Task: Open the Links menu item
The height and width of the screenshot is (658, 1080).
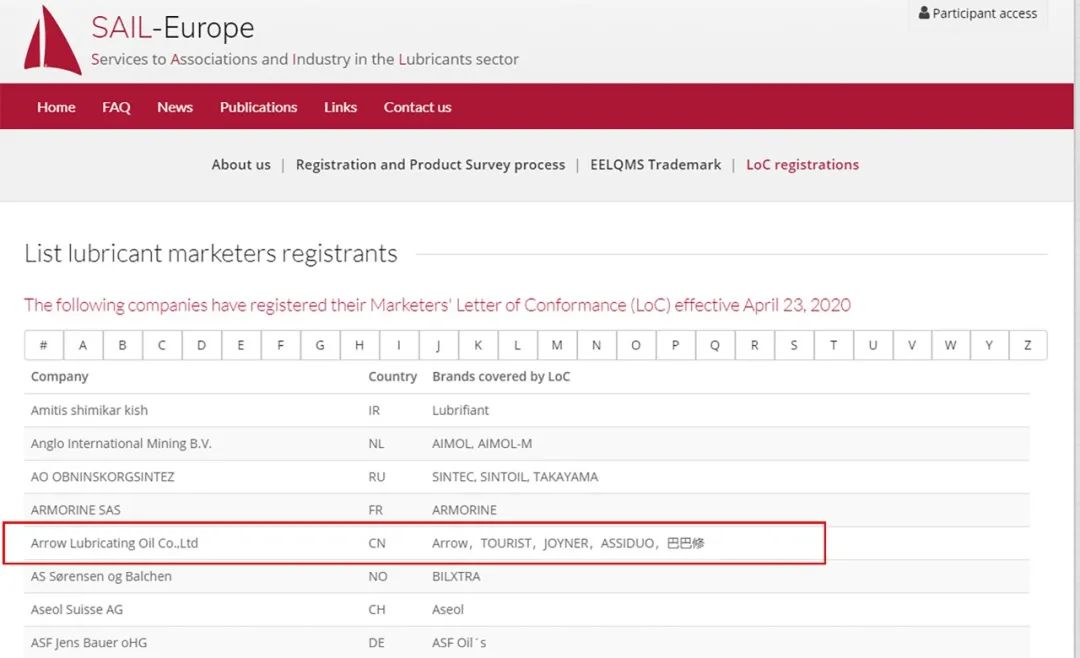Action: point(340,107)
